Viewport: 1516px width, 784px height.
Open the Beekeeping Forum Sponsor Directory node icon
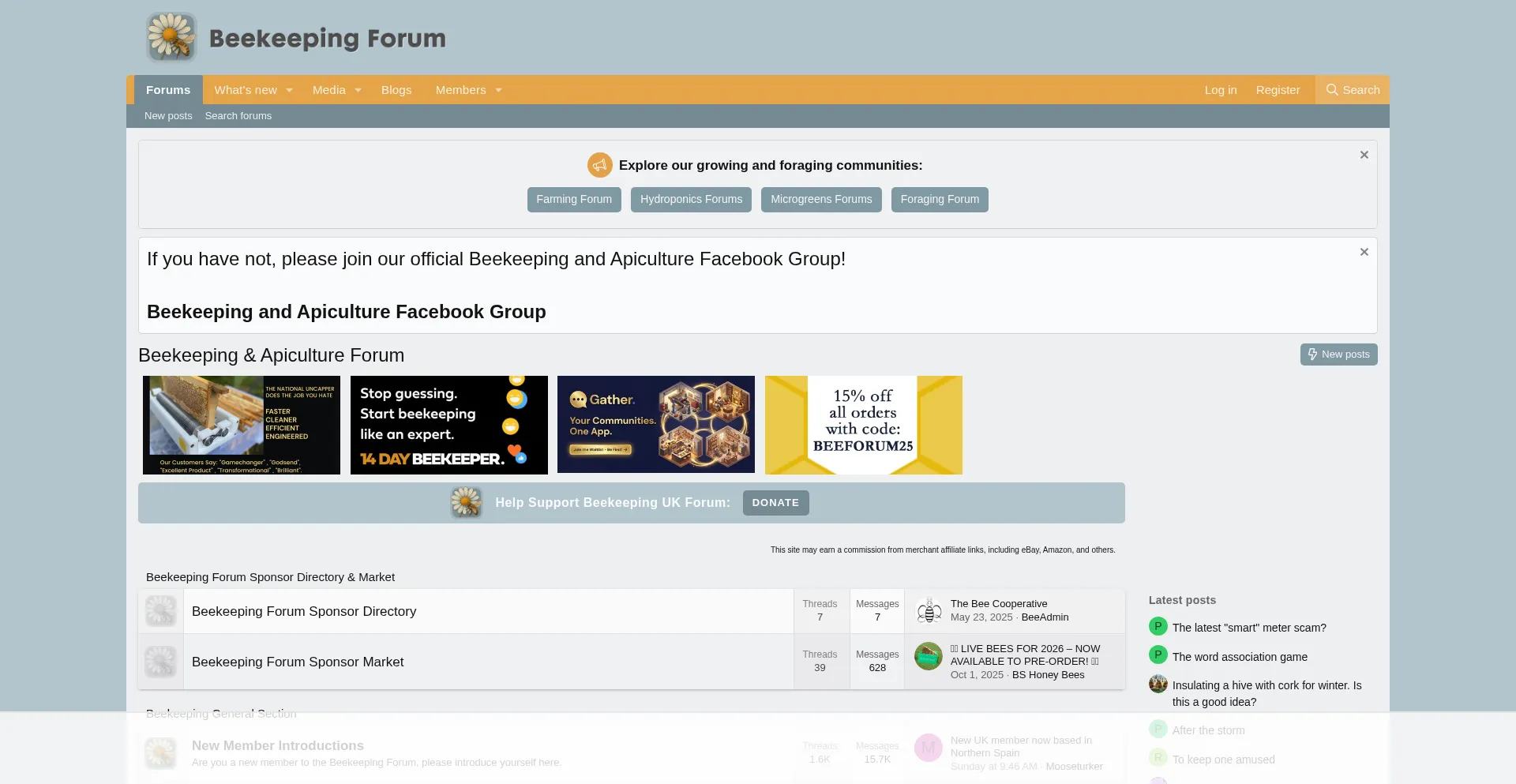pyautogui.click(x=160, y=610)
